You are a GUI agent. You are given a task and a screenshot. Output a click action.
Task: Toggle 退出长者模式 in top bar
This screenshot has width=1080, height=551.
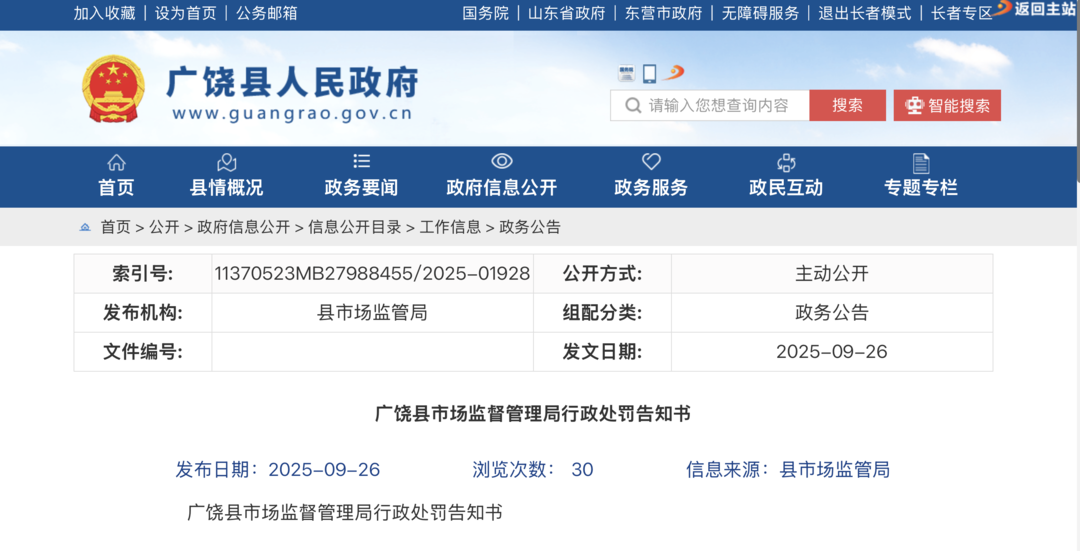click(x=865, y=13)
